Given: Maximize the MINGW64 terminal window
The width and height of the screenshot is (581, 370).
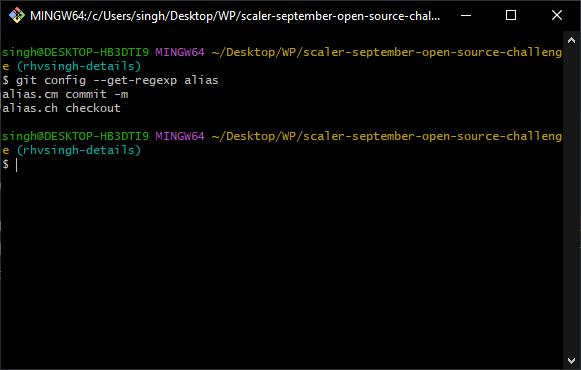Looking at the screenshot, I should click(511, 16).
